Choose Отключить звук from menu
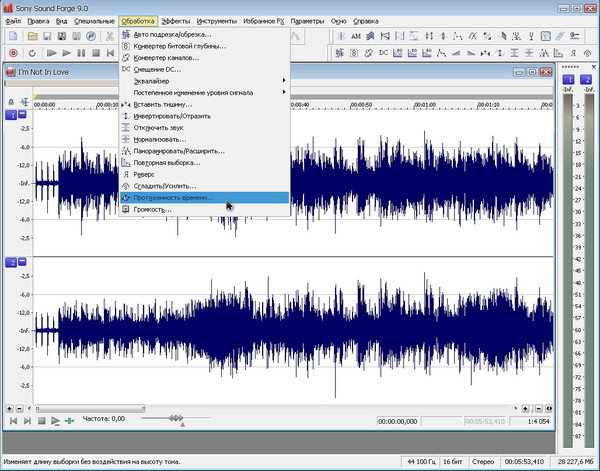The width and height of the screenshot is (600, 471). (205, 128)
